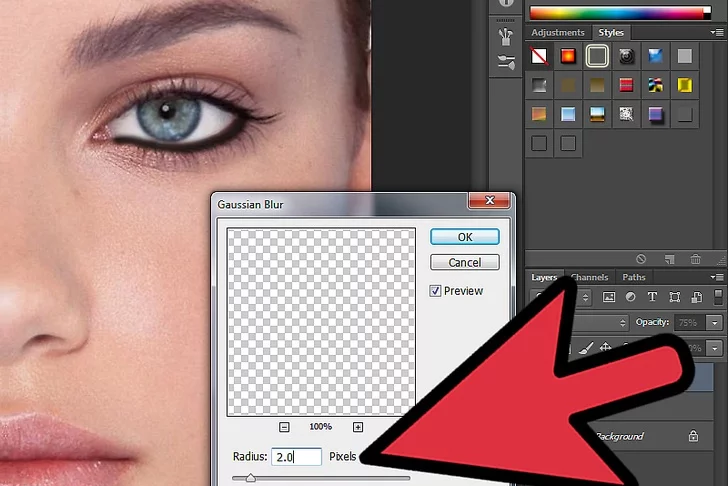
Task: Toggle the layer filtering switch
Action: [717, 298]
